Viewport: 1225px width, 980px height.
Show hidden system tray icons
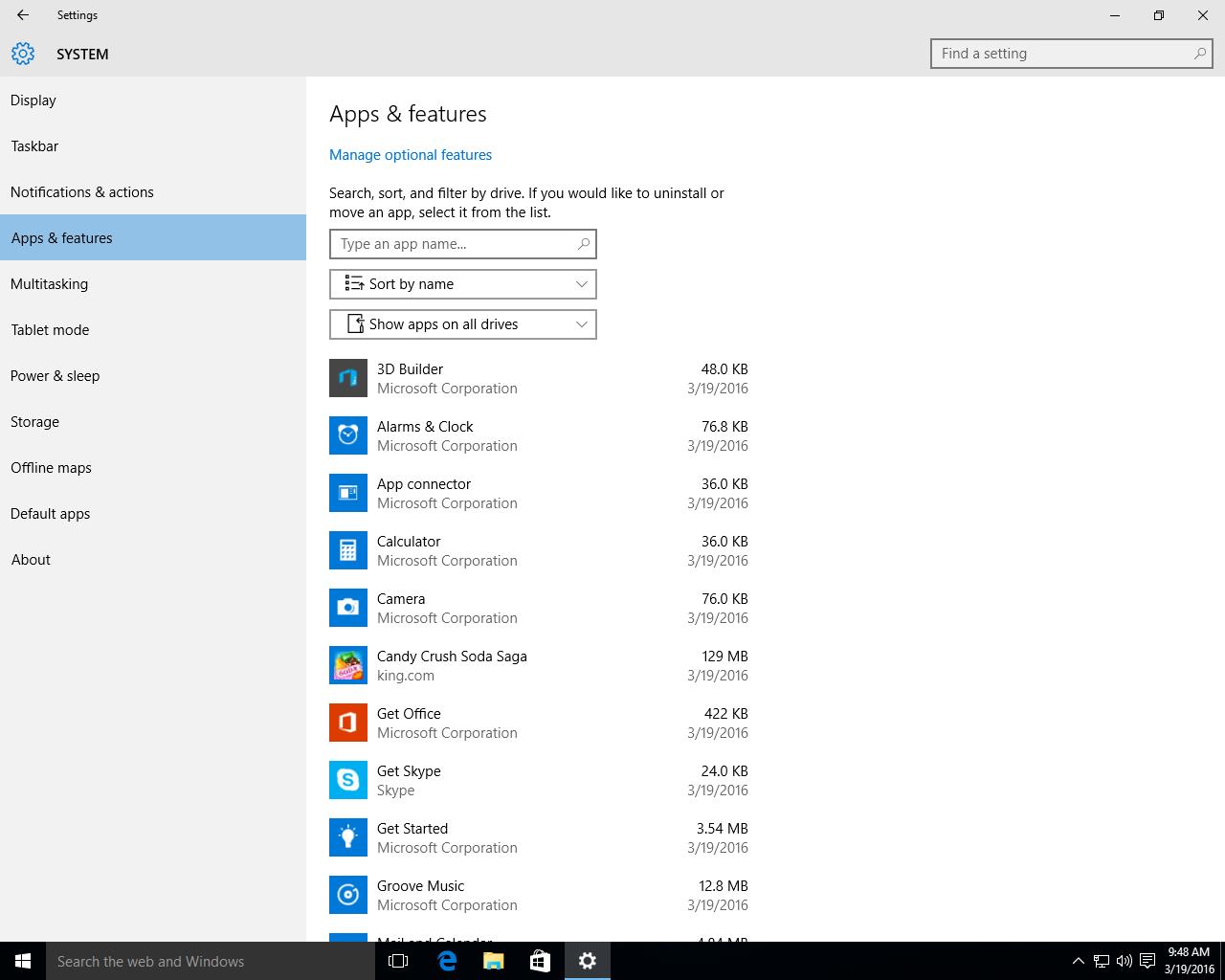pyautogui.click(x=1078, y=961)
